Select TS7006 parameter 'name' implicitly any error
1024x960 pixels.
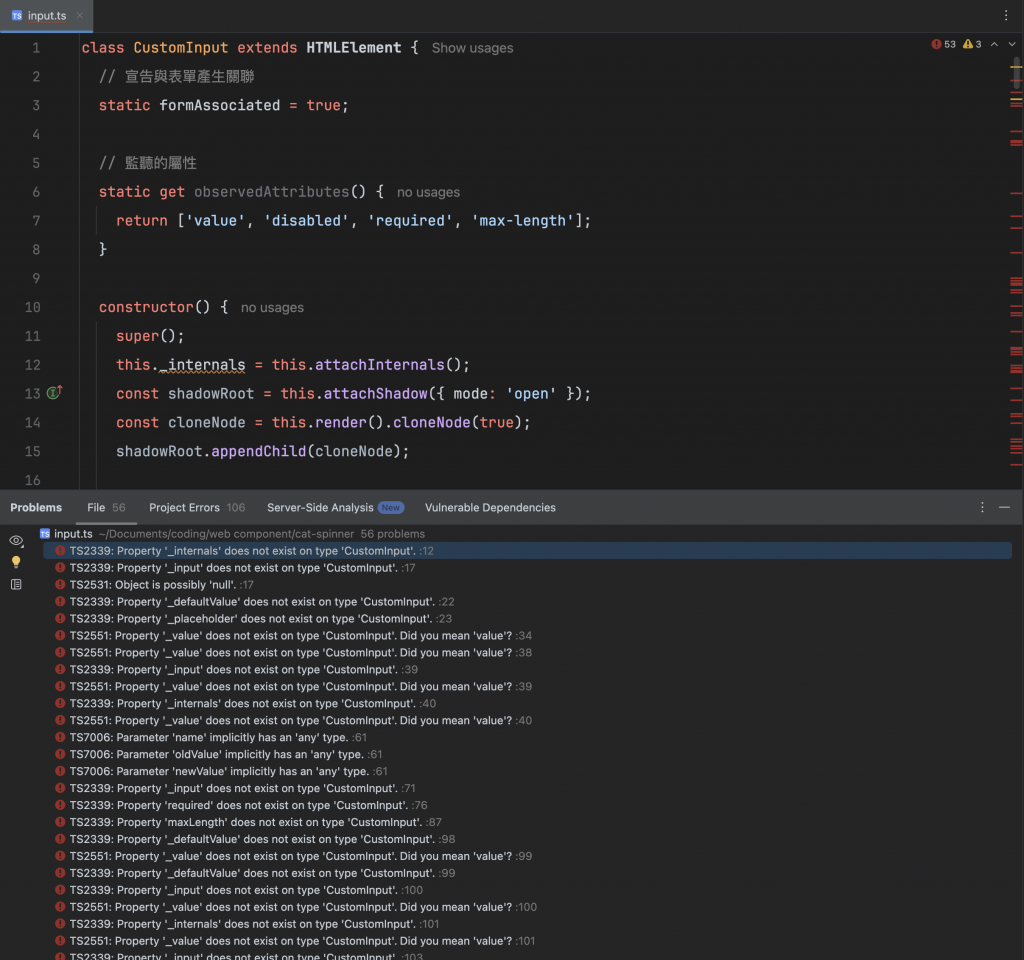coord(211,738)
